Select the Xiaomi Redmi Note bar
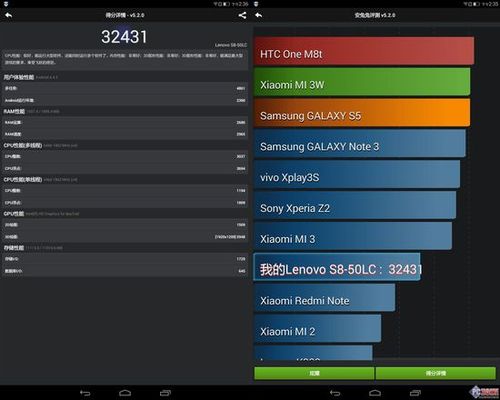Screen dimensions: 500x400 click(x=325, y=298)
